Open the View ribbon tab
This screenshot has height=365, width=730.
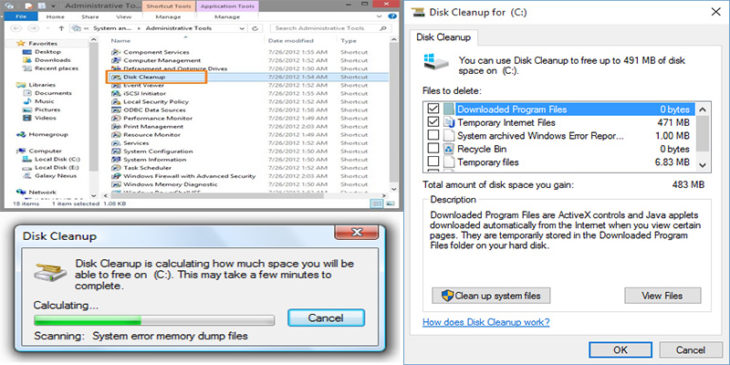tap(124, 17)
